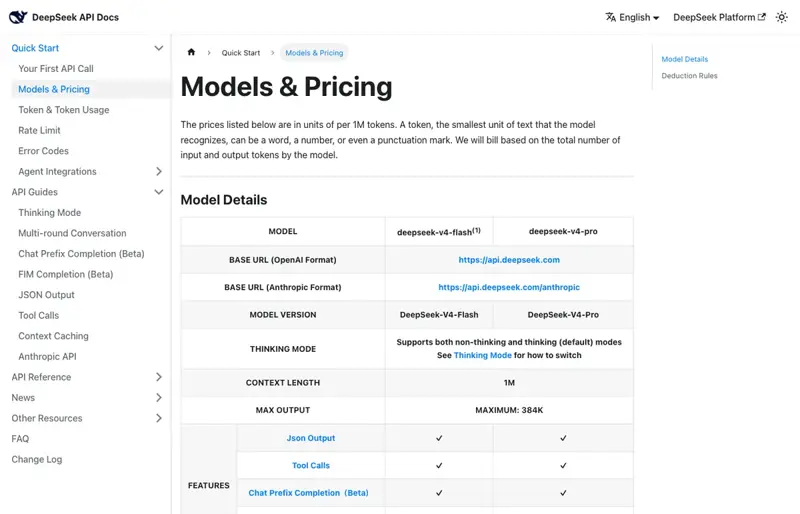Click the DeepSeek-V4-Pro version cell
Image resolution: width=800 pixels, height=514 pixels.
tap(563, 315)
